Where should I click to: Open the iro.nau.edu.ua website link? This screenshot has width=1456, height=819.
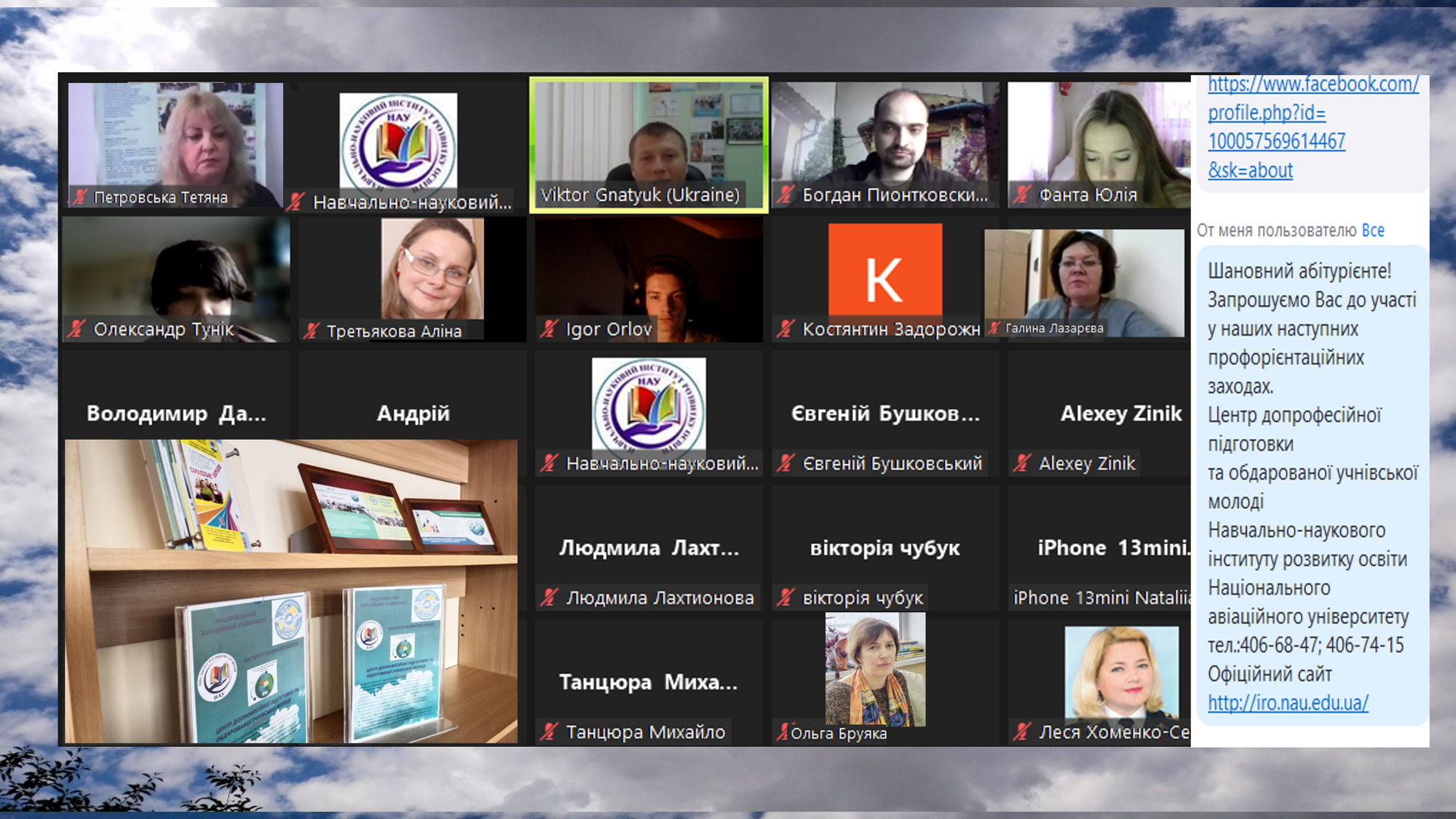tap(1287, 703)
